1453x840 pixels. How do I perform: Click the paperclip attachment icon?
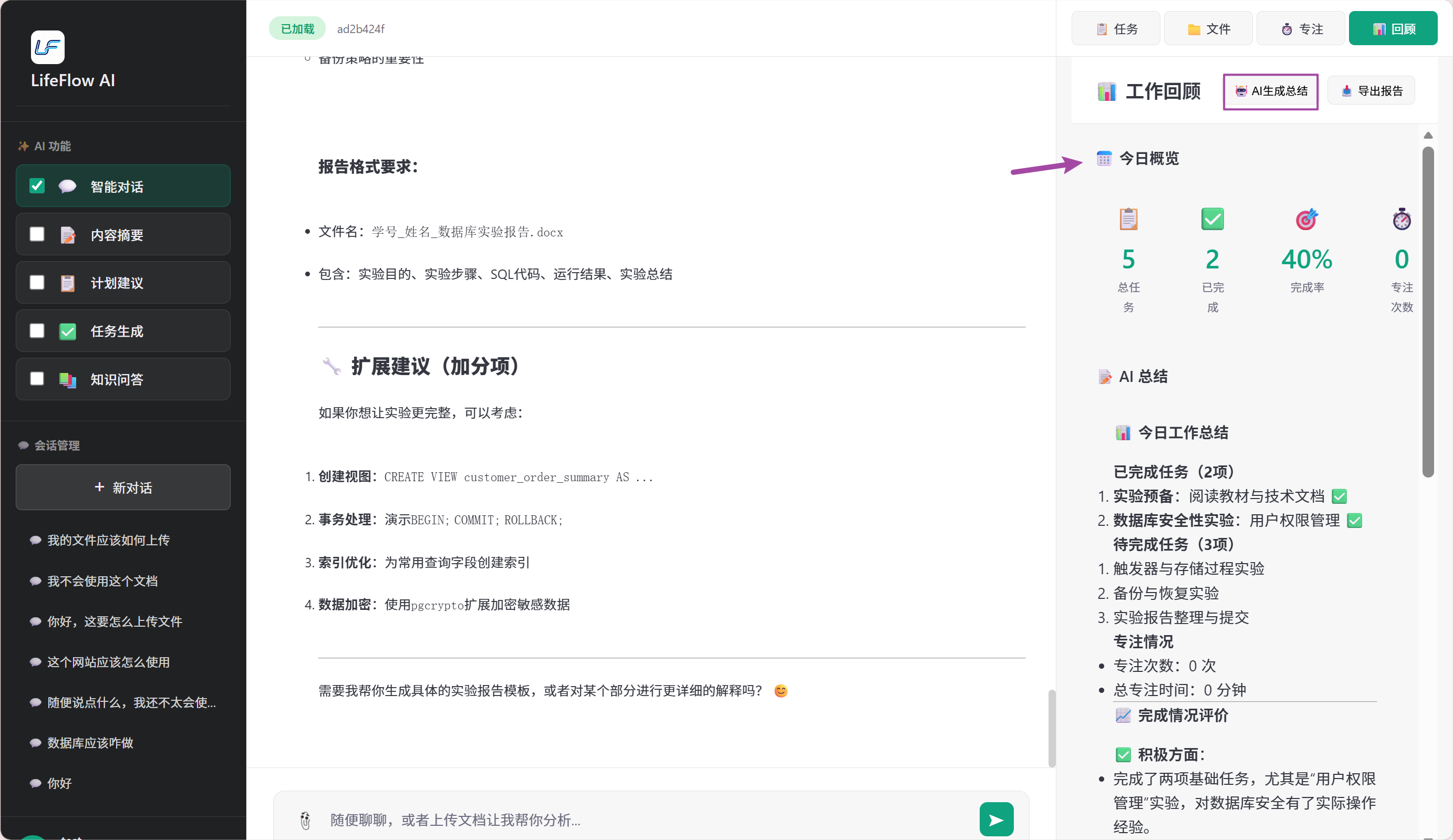click(305, 820)
